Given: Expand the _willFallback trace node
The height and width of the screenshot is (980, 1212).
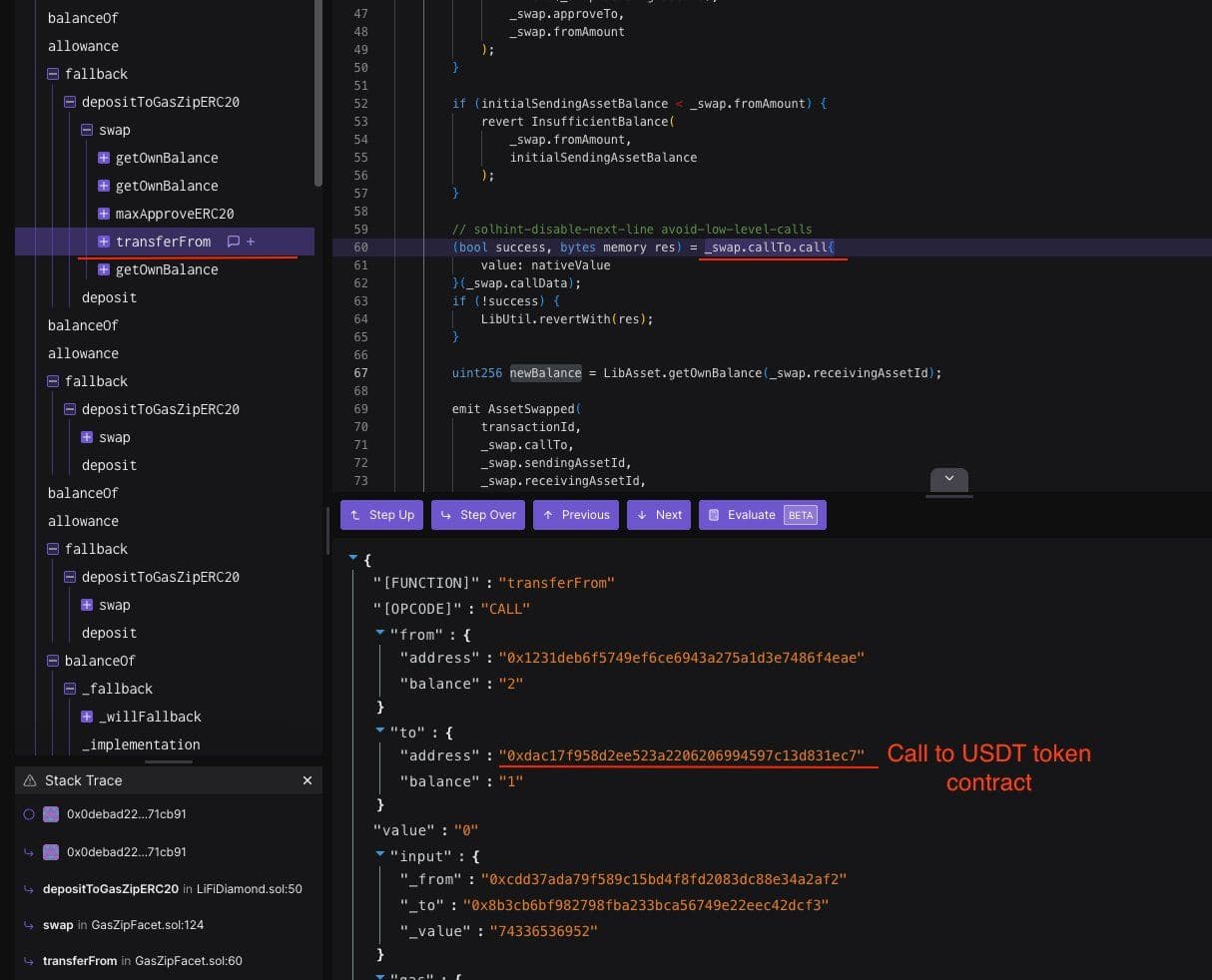Looking at the screenshot, I should tap(87, 717).
